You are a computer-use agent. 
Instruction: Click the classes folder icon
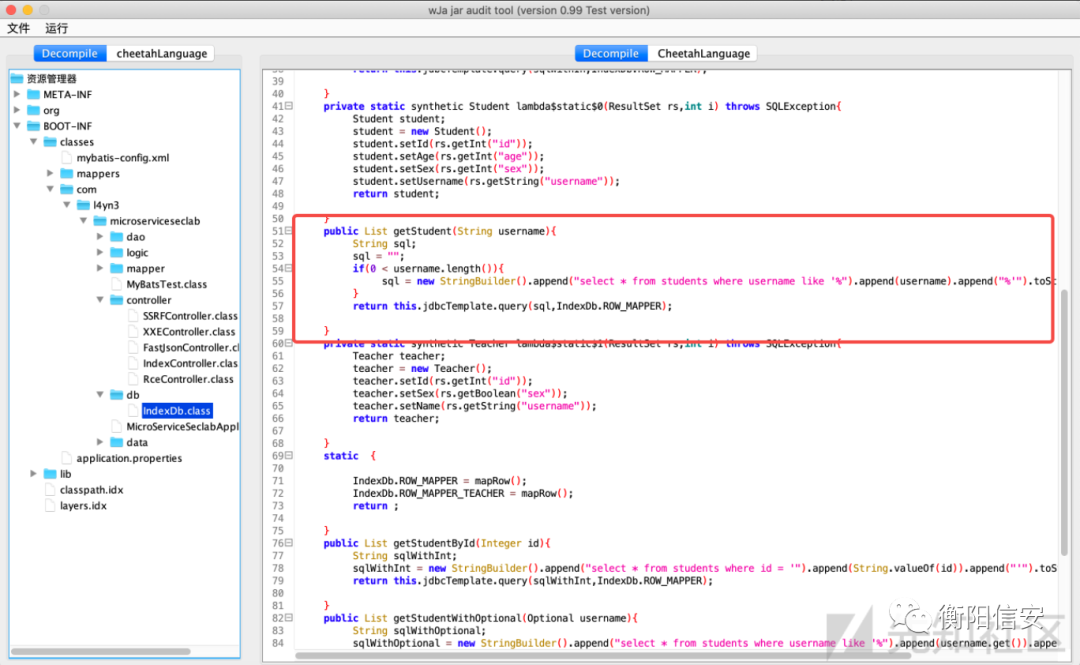[x=50, y=142]
